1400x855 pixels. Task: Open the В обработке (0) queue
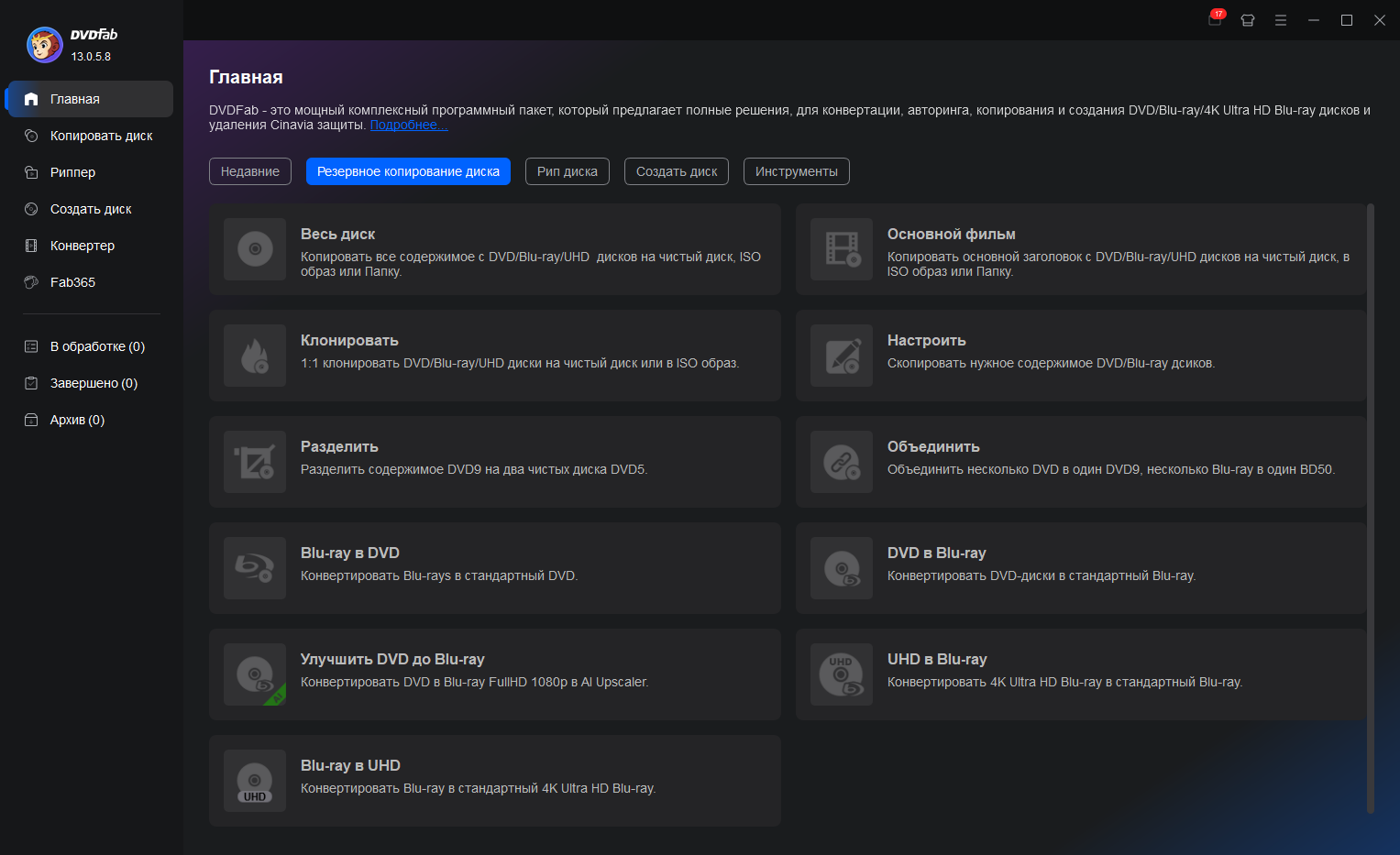(x=97, y=346)
